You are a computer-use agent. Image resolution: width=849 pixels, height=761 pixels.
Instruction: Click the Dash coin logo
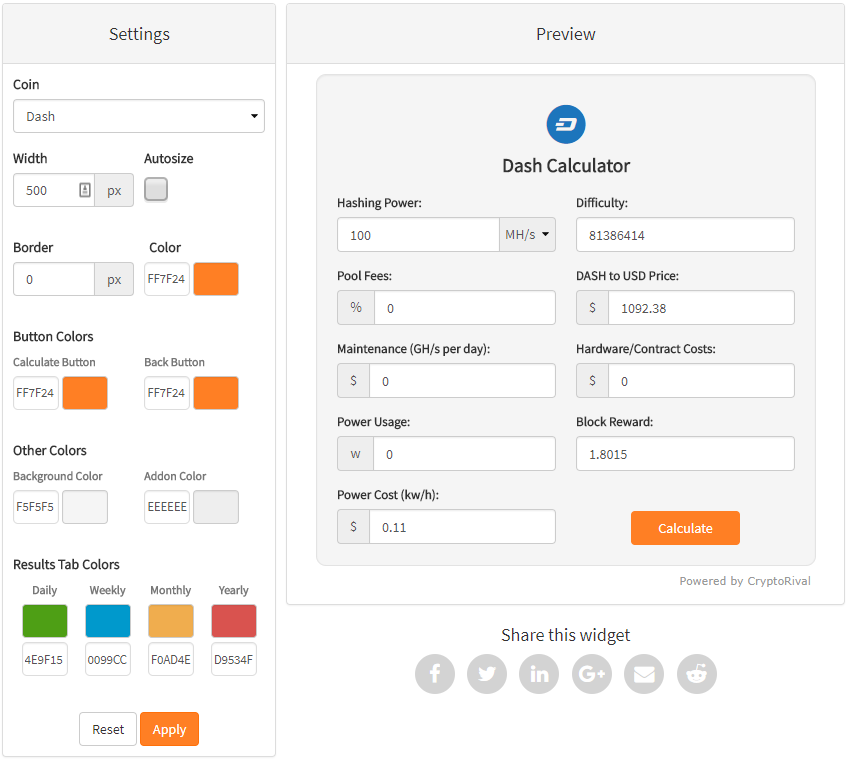click(x=566, y=124)
